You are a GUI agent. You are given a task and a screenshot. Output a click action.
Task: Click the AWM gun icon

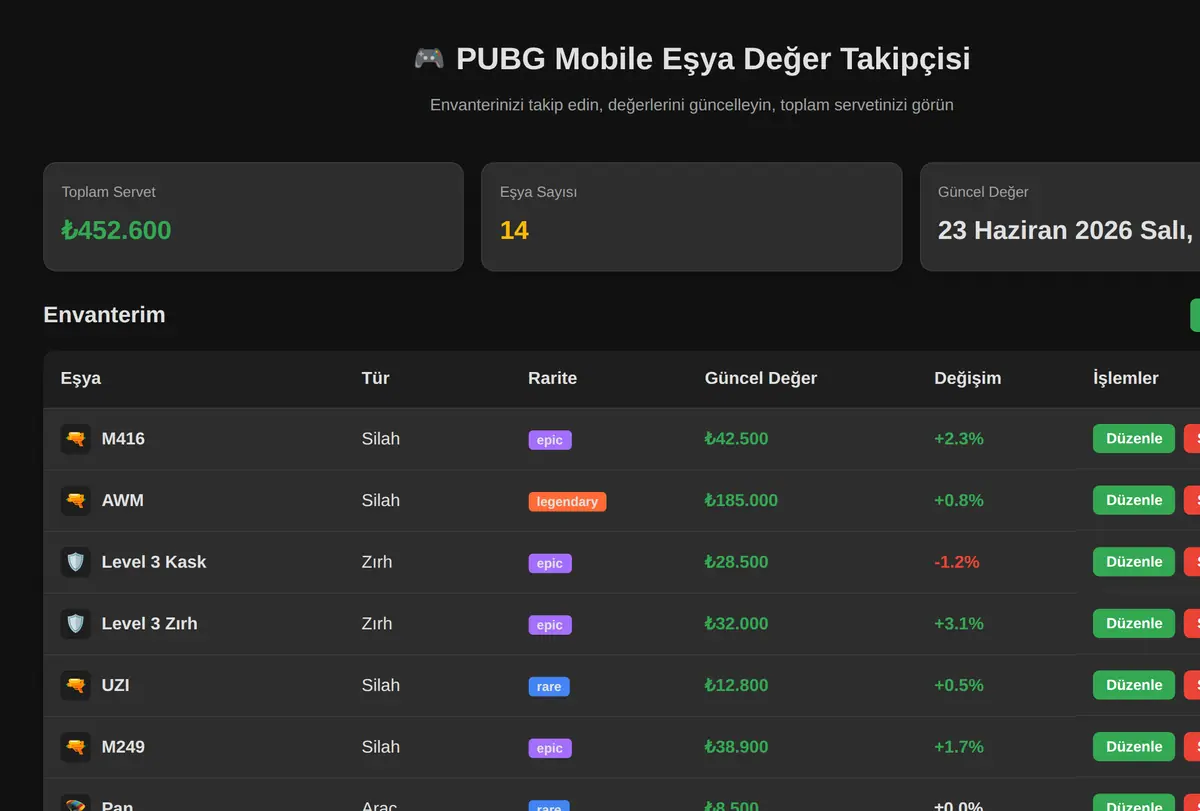point(76,500)
